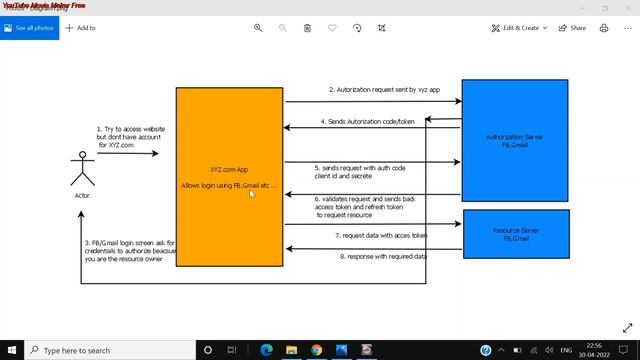Open volume control in tray

point(549,350)
